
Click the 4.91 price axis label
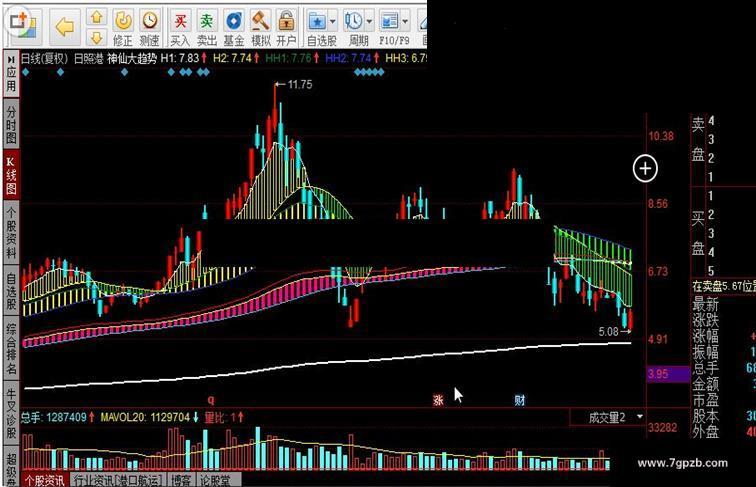tap(658, 339)
